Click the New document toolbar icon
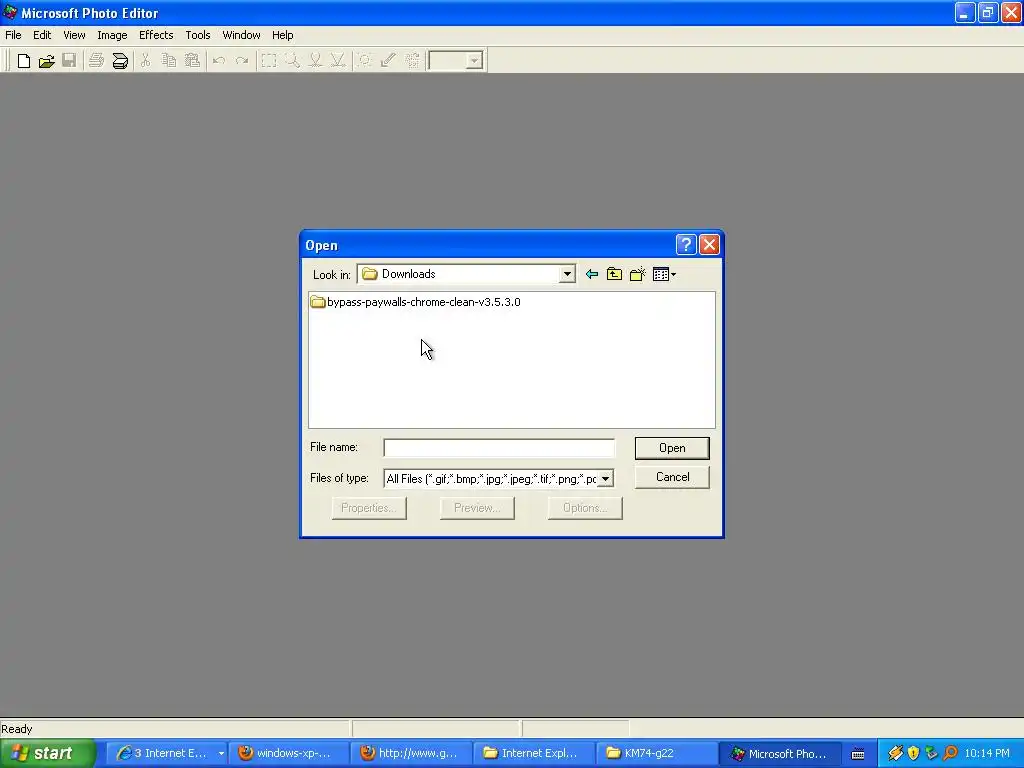The image size is (1024, 768). (x=24, y=61)
